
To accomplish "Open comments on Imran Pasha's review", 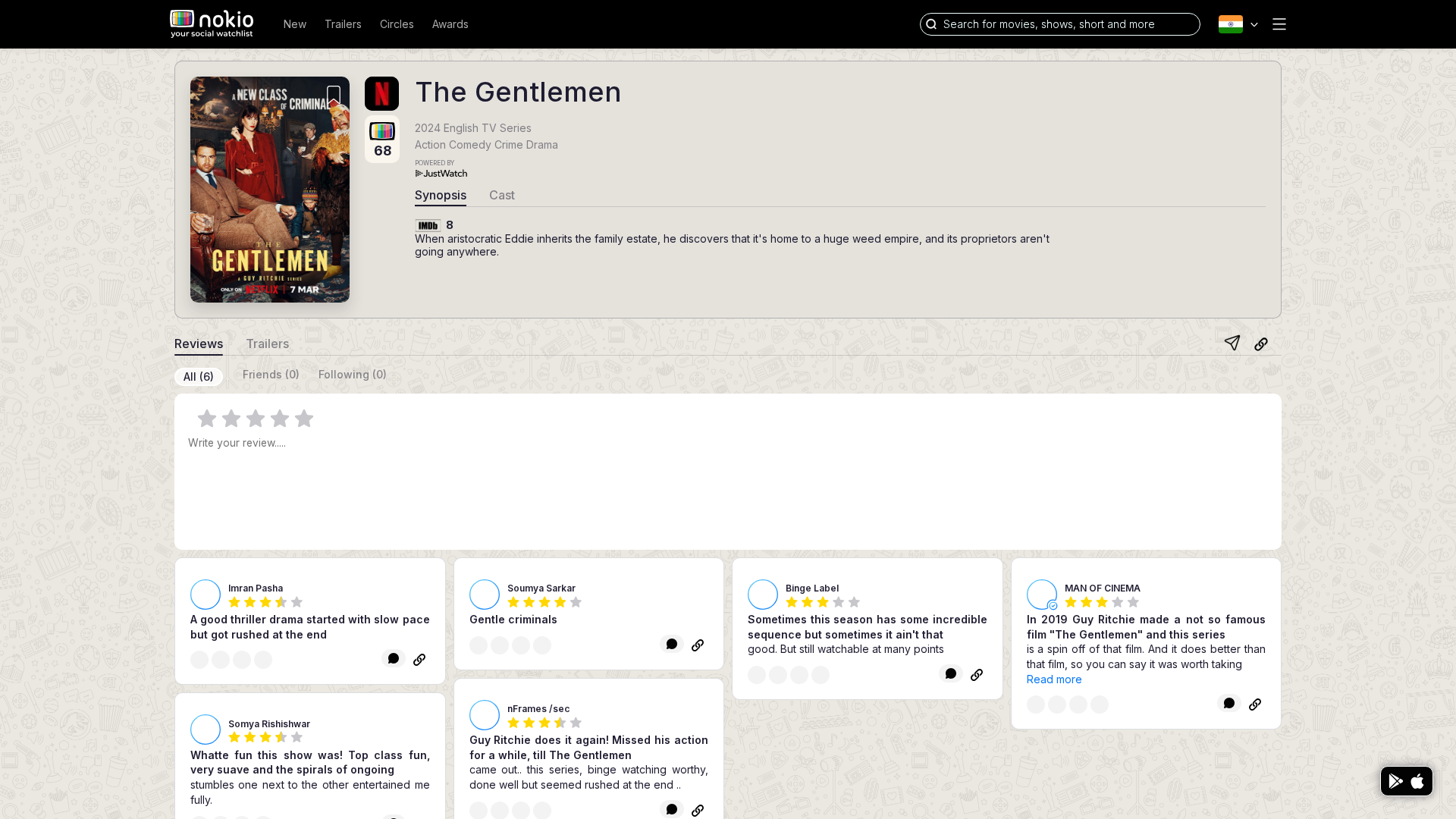I will (394, 659).
